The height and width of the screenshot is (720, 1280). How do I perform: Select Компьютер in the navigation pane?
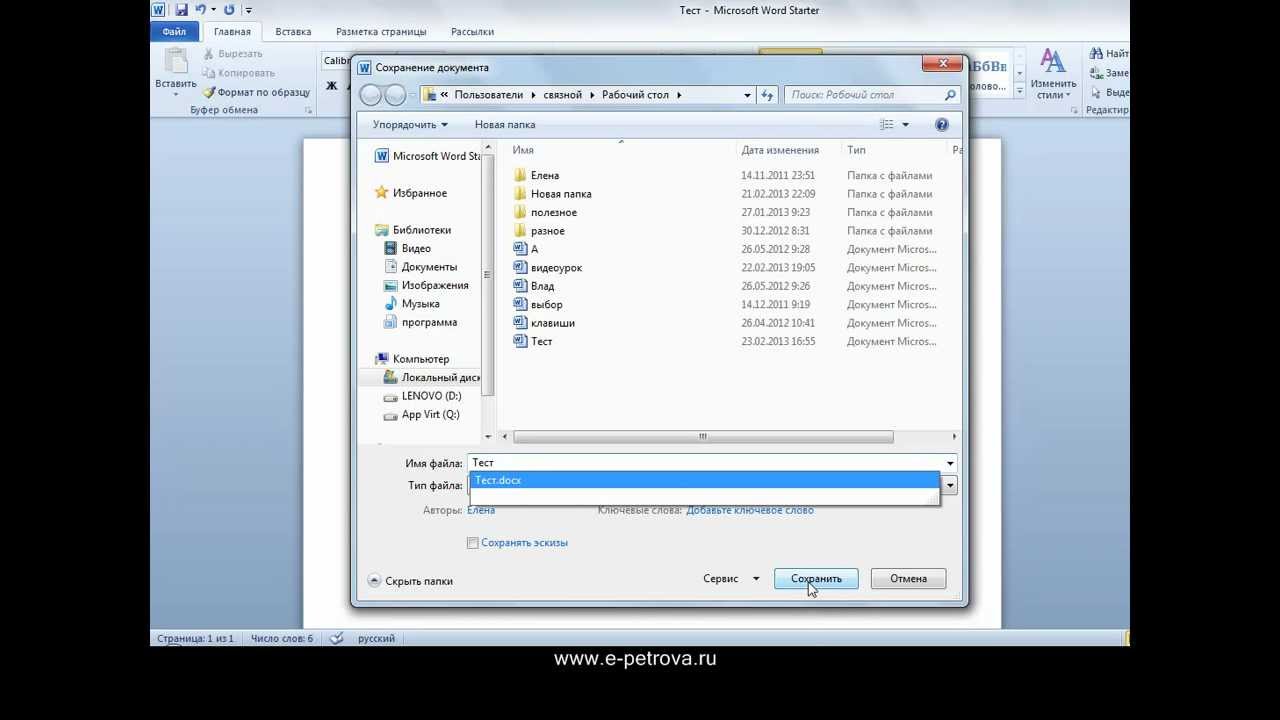(x=412, y=359)
